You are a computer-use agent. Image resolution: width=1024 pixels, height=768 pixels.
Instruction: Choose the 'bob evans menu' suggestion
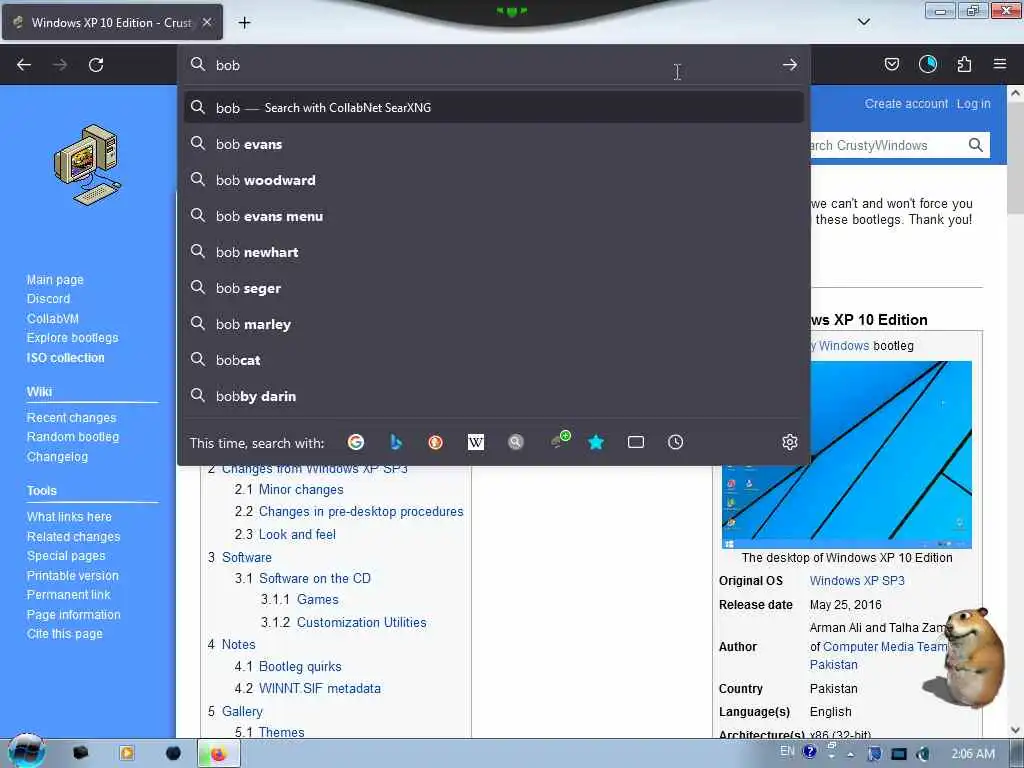click(494, 216)
